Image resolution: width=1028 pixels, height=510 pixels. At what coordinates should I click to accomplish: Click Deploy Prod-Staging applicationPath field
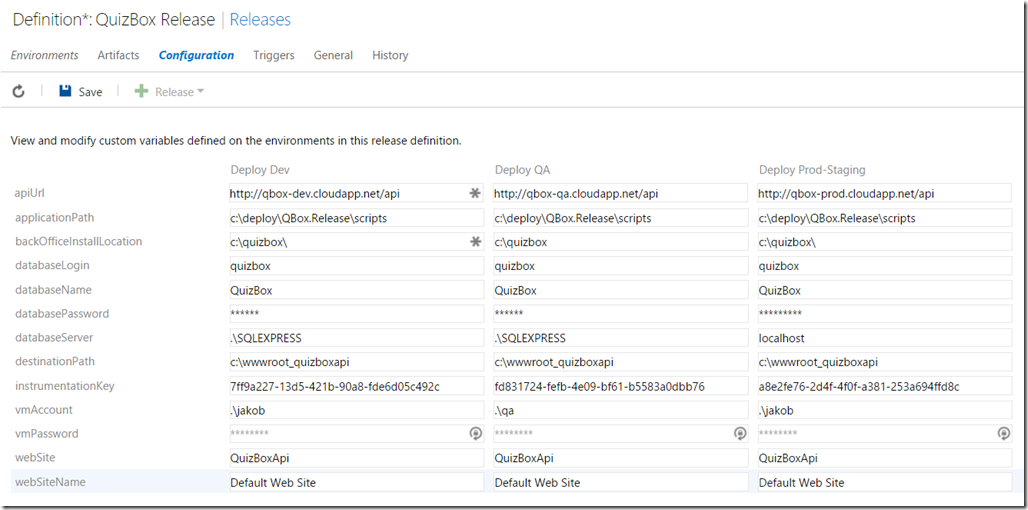tap(884, 218)
